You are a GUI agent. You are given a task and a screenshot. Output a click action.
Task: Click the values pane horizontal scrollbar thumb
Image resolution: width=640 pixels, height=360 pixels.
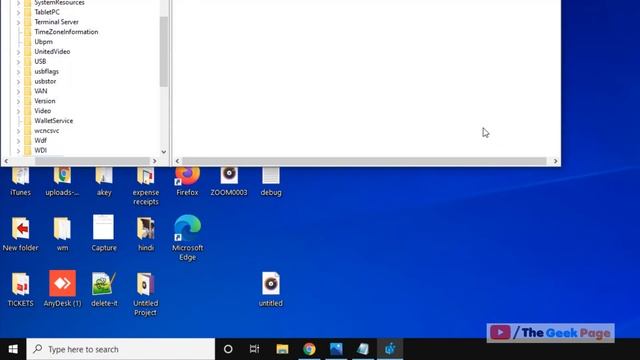click(364, 161)
